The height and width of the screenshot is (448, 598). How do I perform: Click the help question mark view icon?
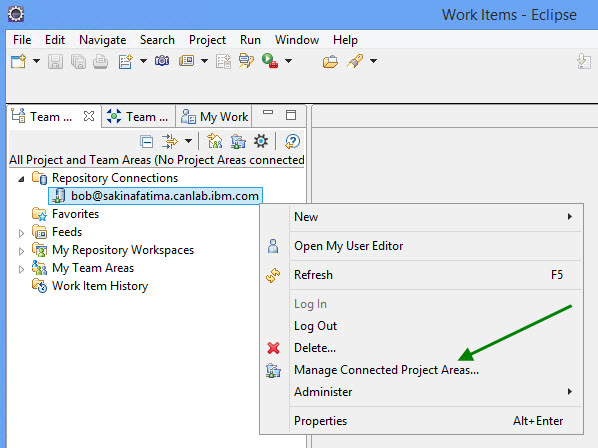pyautogui.click(x=293, y=141)
